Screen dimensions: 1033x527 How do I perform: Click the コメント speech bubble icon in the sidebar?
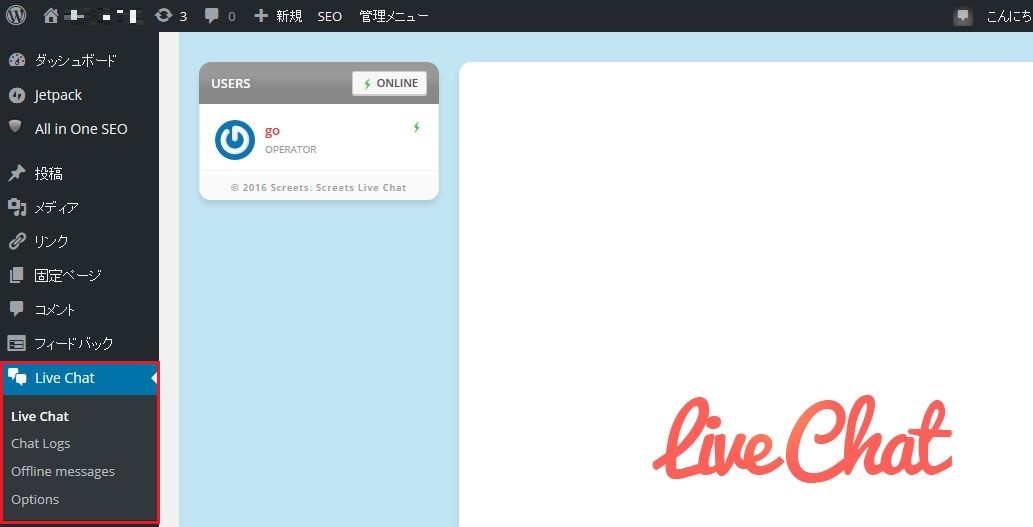coord(16,309)
